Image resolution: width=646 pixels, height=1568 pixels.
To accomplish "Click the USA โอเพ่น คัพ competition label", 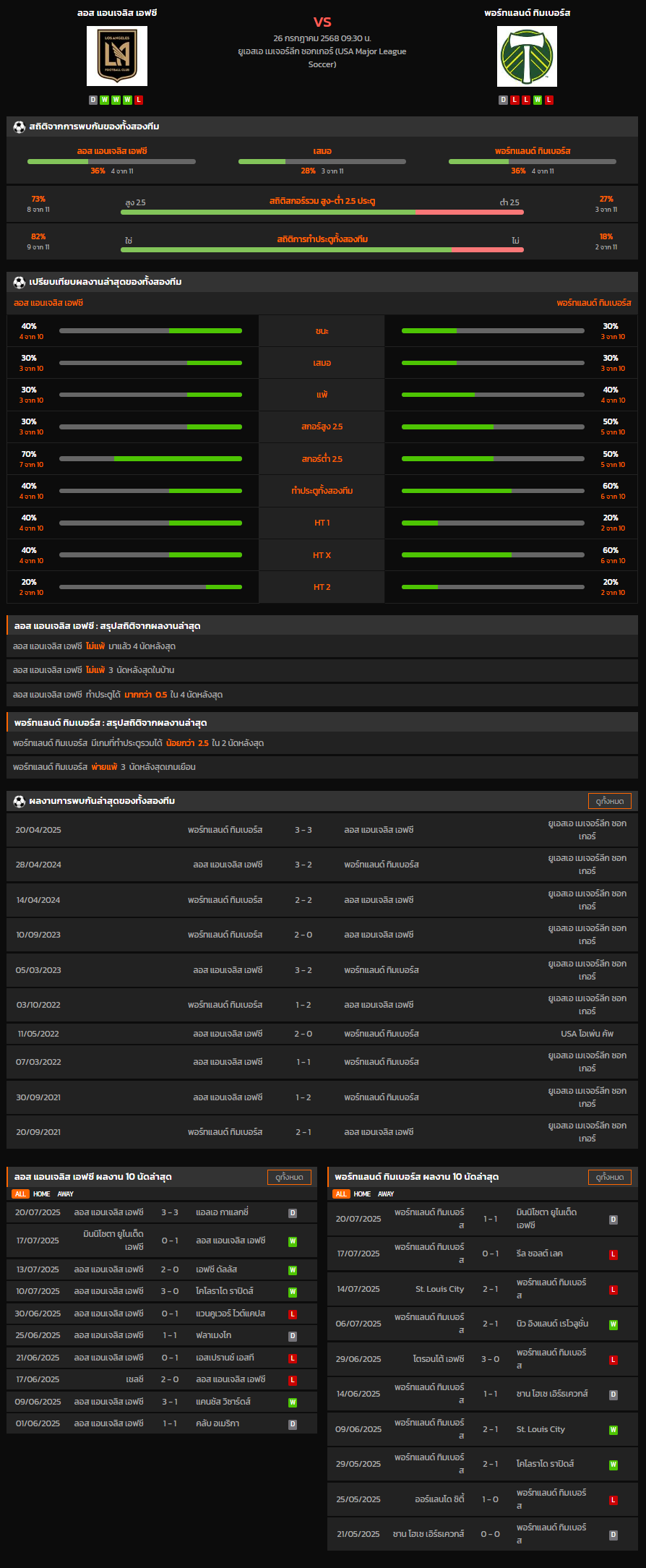I will pos(587,1034).
